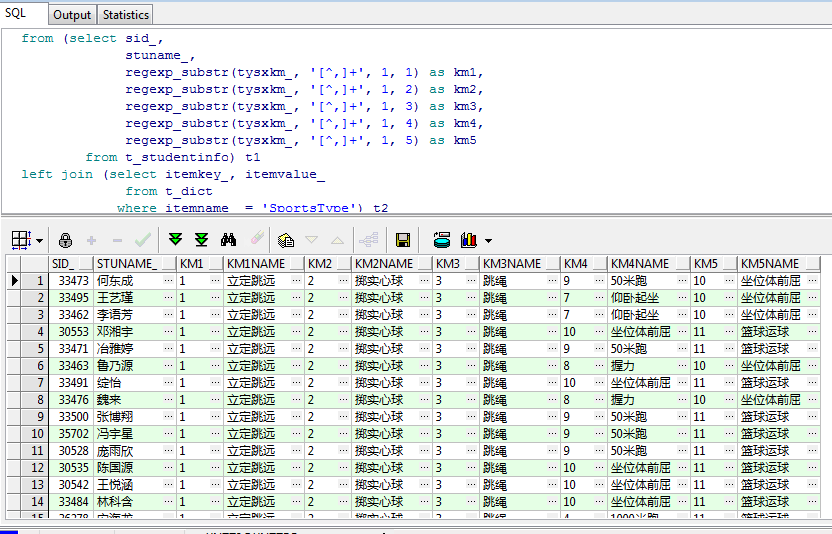Click the export results printer icon
832x534 pixels.
(x=441, y=240)
